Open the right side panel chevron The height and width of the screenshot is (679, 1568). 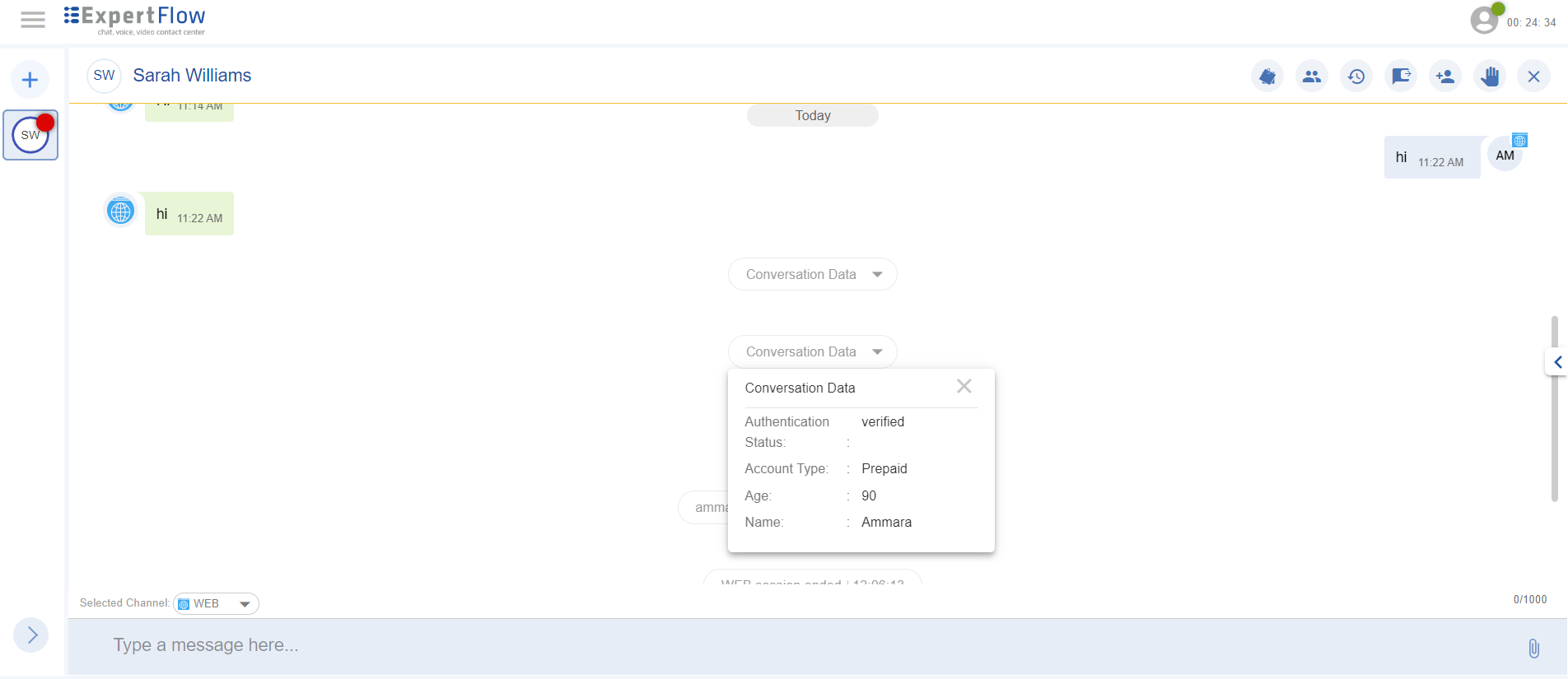[x=1556, y=362]
